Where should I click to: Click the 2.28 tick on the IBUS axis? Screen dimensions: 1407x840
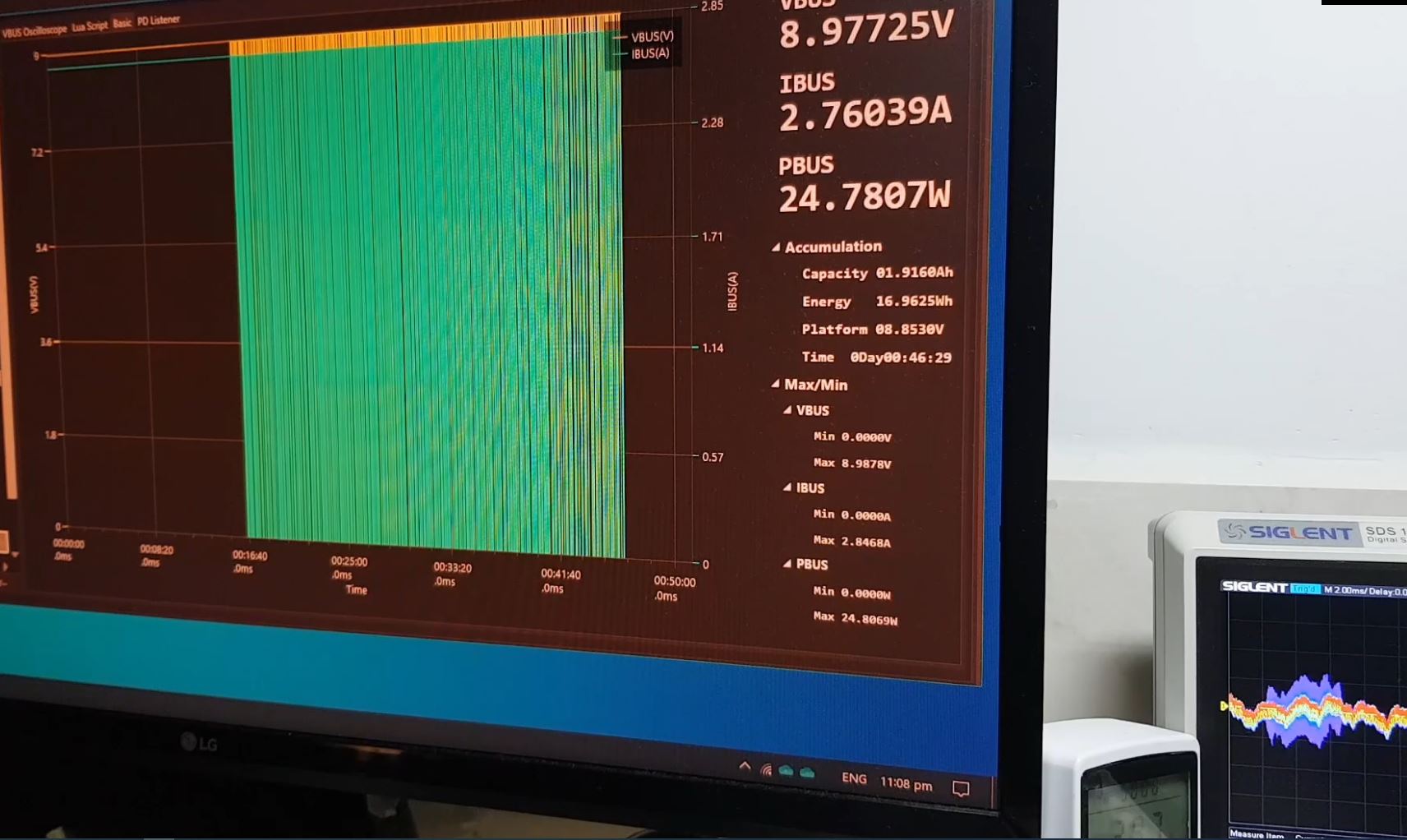(713, 122)
